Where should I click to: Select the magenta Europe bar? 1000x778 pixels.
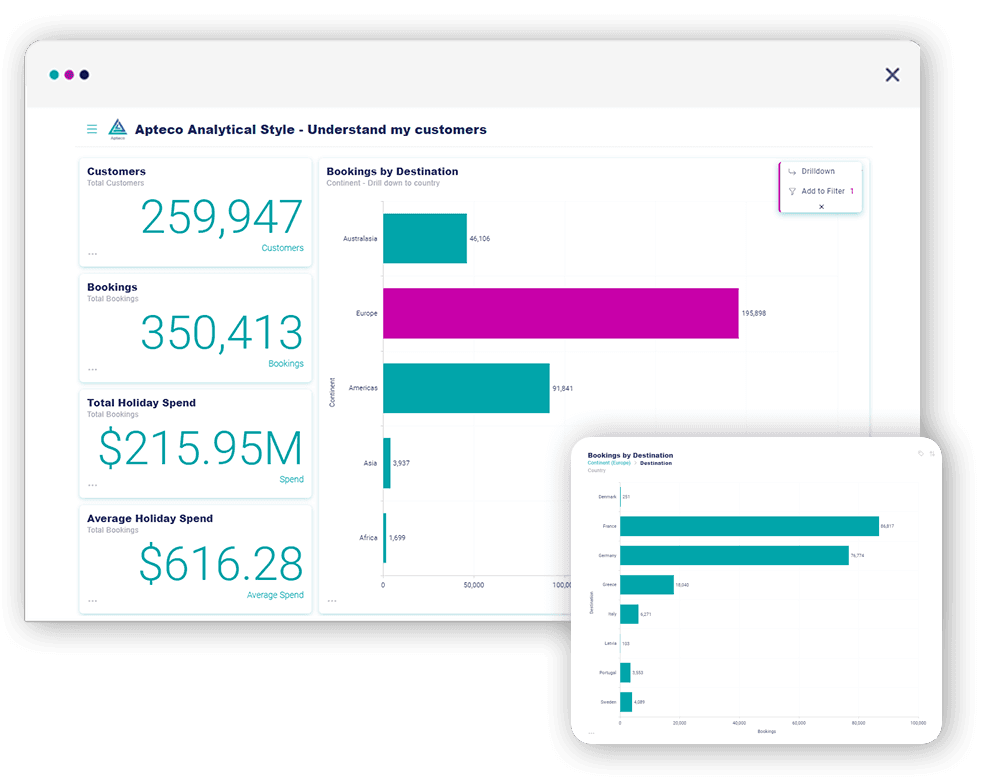pos(560,313)
